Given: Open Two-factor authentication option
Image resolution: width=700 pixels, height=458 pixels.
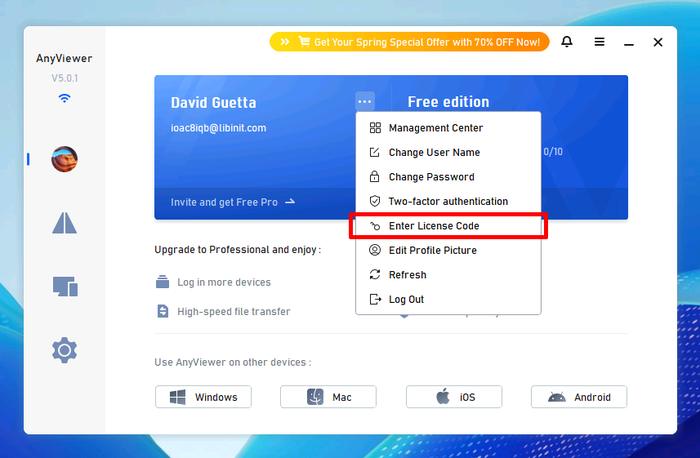Looking at the screenshot, I should click(x=448, y=201).
